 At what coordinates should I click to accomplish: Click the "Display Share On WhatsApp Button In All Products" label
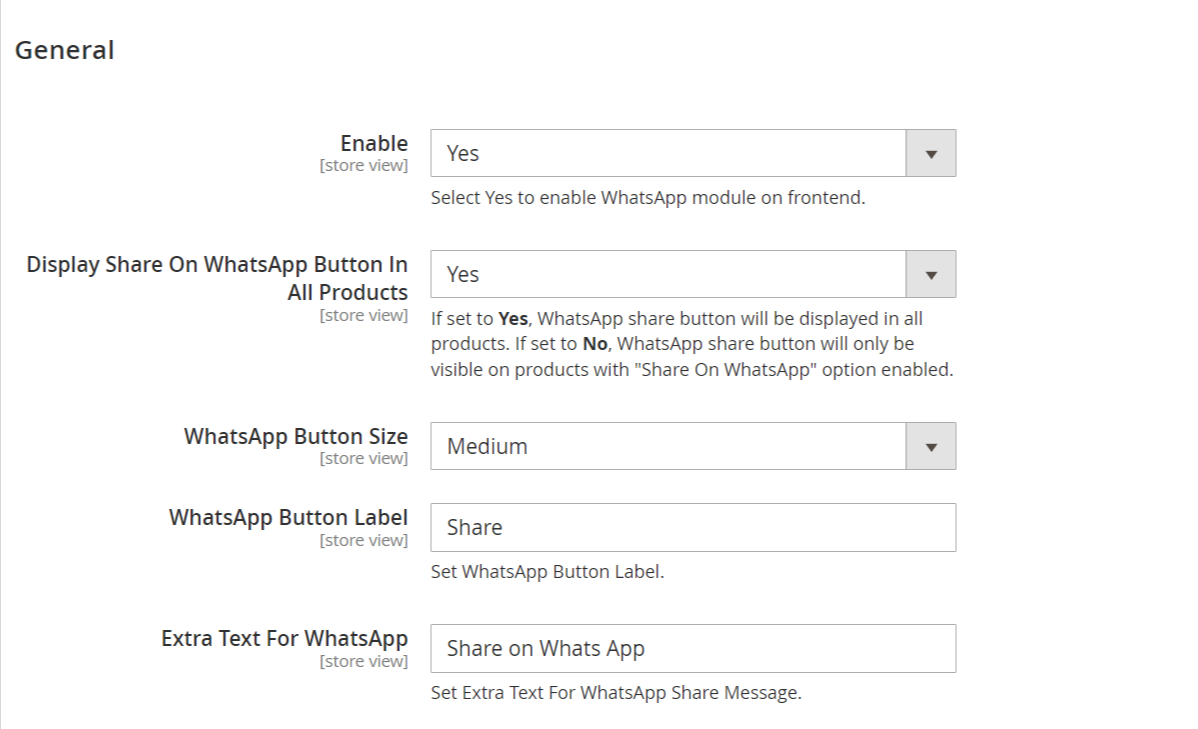(217, 278)
